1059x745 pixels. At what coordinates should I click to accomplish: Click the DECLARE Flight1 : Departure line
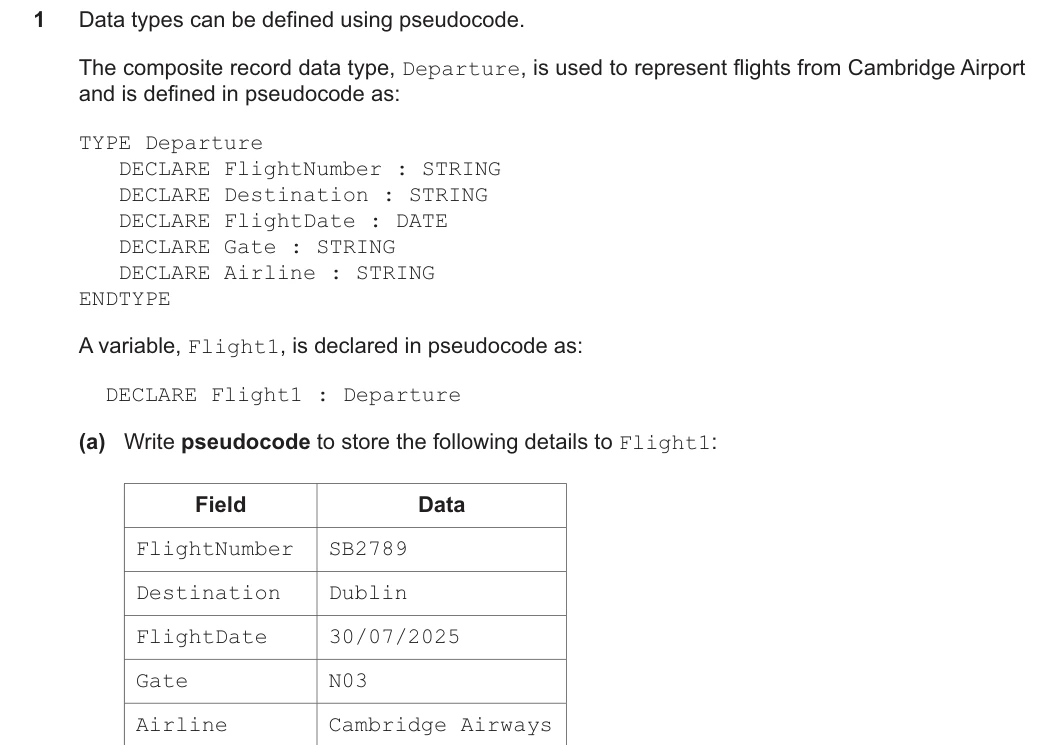point(283,395)
